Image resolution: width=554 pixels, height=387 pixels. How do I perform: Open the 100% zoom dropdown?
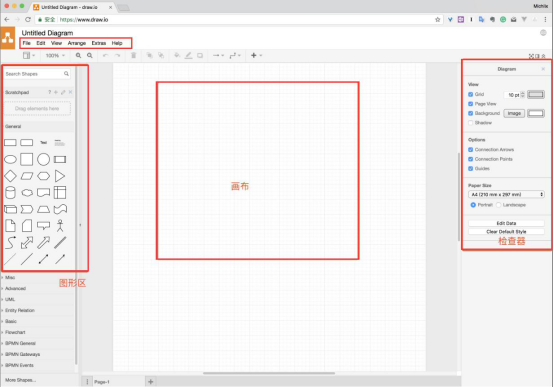point(55,55)
